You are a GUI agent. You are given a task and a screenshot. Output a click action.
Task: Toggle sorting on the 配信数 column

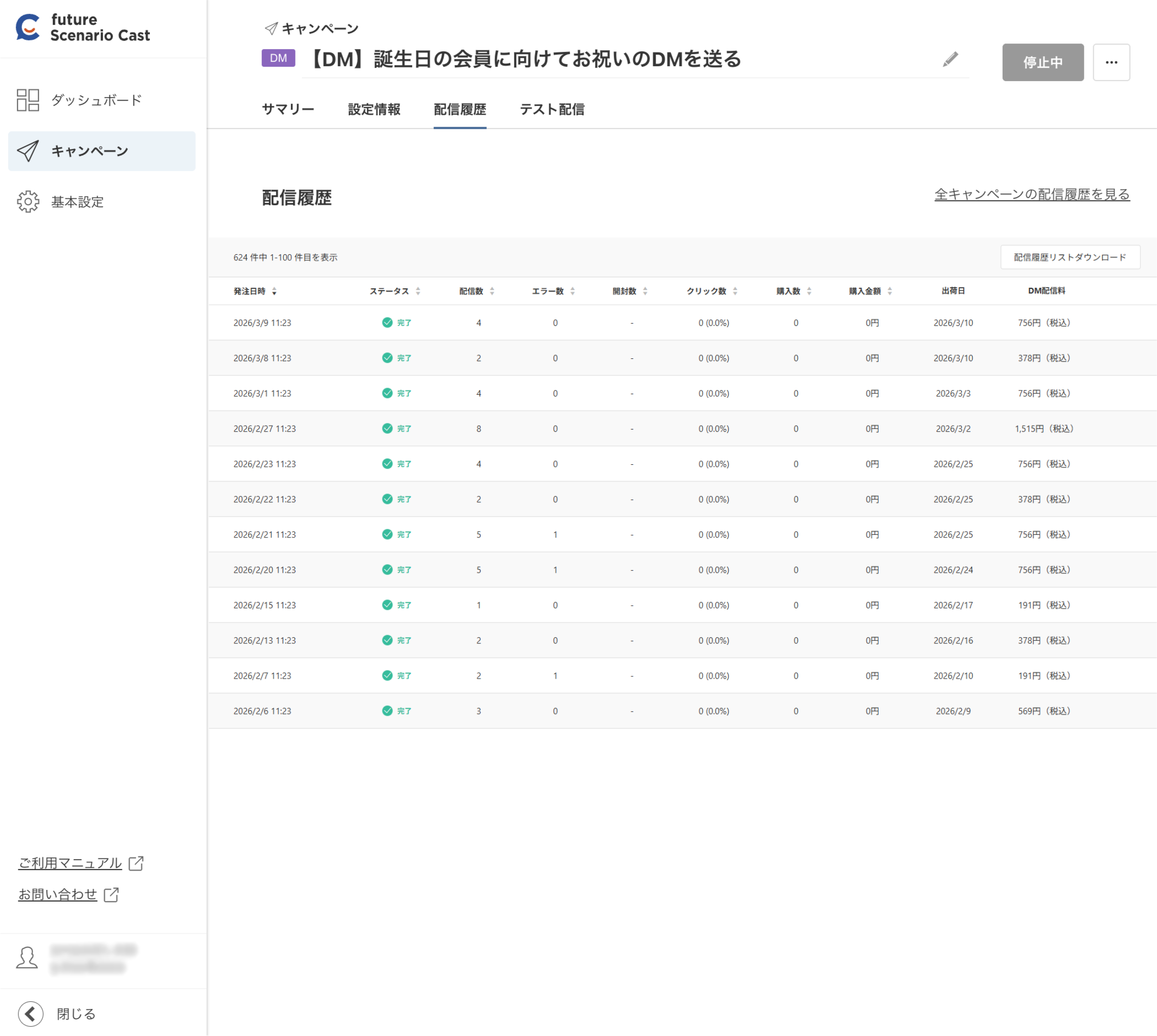(493, 292)
